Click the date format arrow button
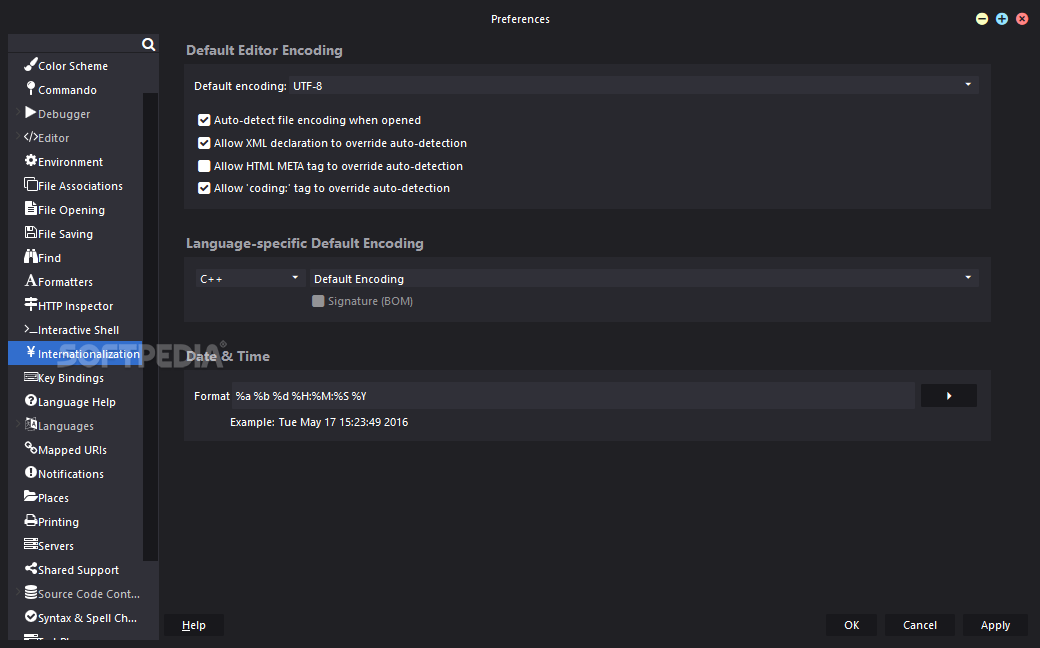 tap(948, 396)
